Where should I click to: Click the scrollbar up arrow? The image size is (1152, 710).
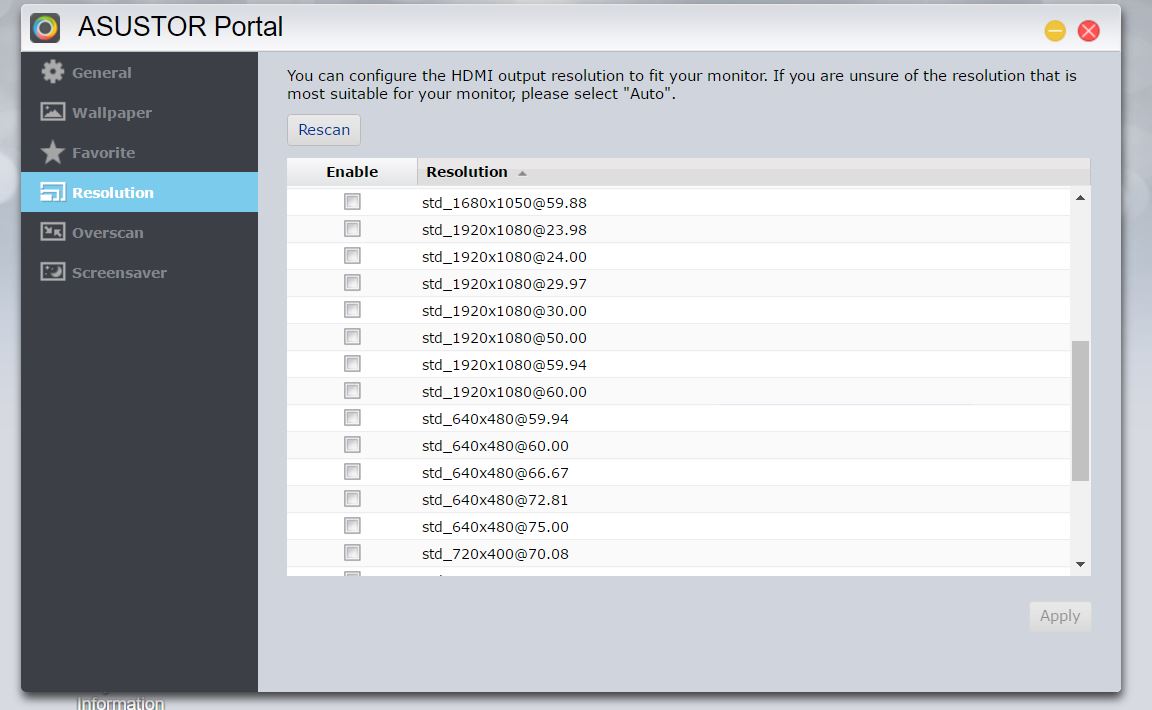coord(1080,198)
